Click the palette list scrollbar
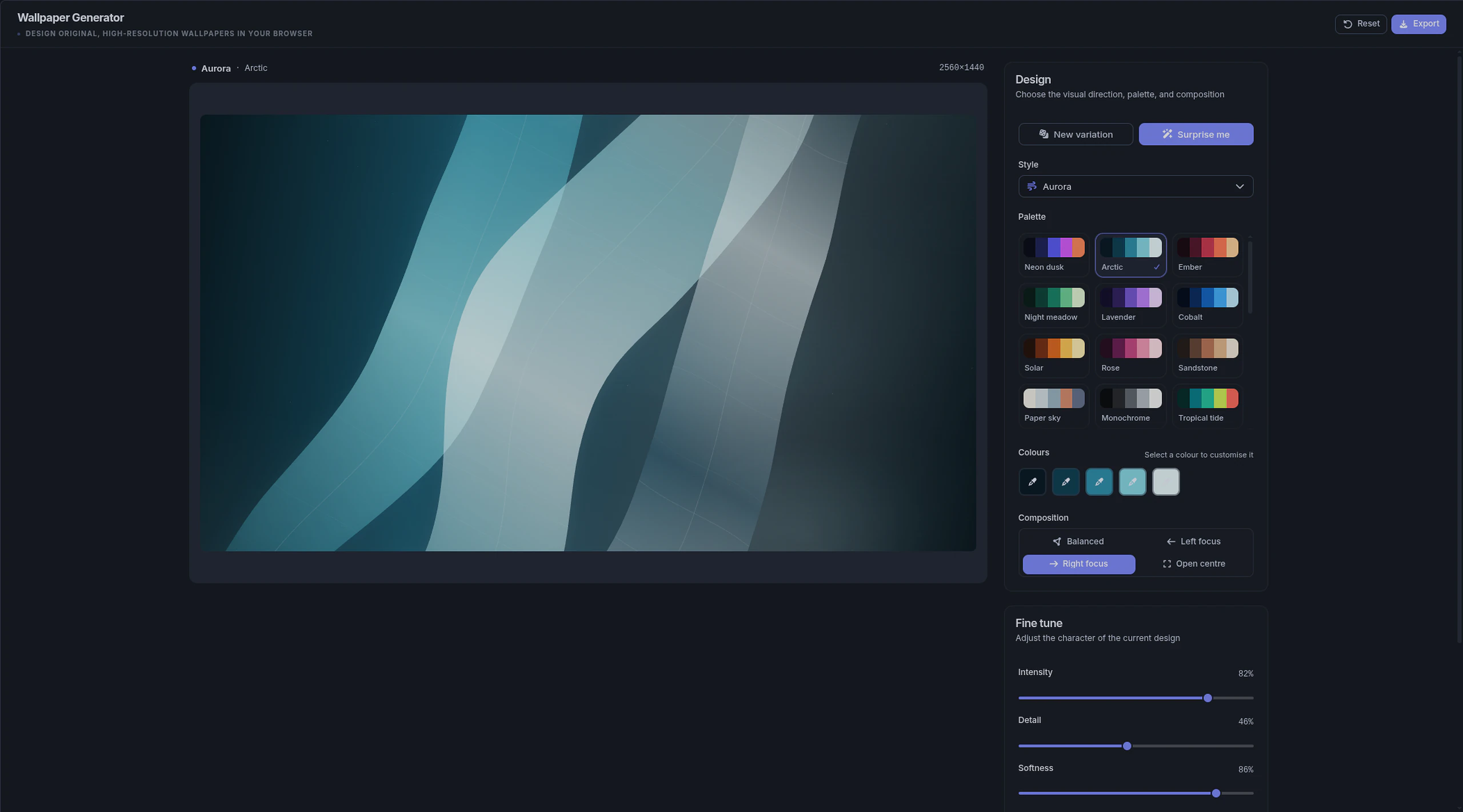Image resolution: width=1463 pixels, height=812 pixels. click(x=1250, y=277)
